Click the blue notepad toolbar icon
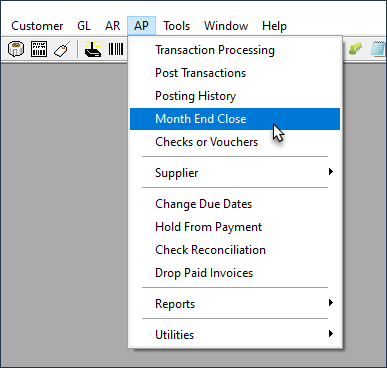 [x=379, y=49]
